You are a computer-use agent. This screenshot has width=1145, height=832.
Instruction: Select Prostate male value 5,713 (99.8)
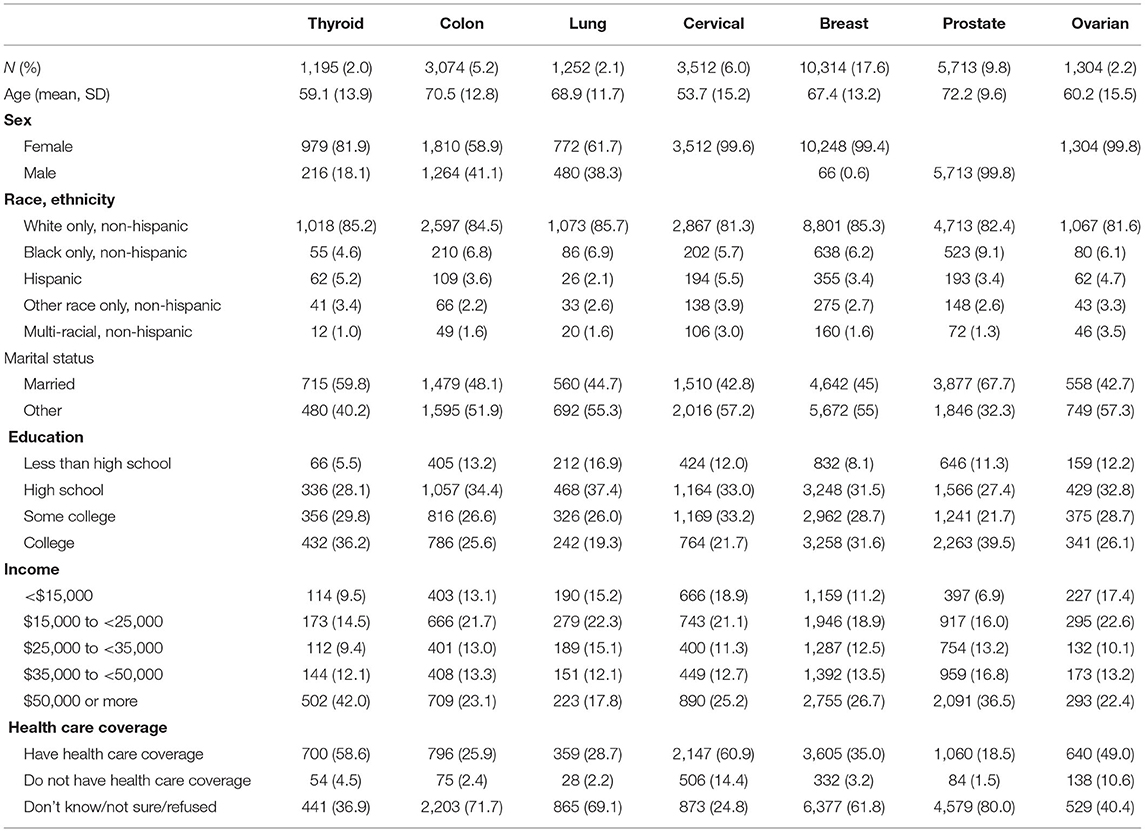(974, 173)
